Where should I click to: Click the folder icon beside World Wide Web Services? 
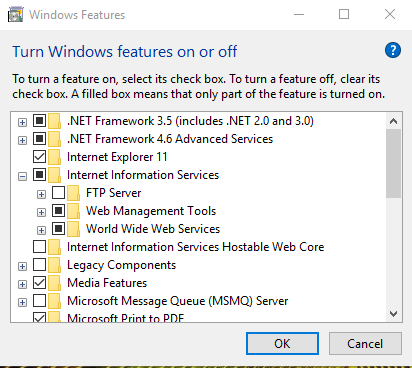(x=74, y=229)
